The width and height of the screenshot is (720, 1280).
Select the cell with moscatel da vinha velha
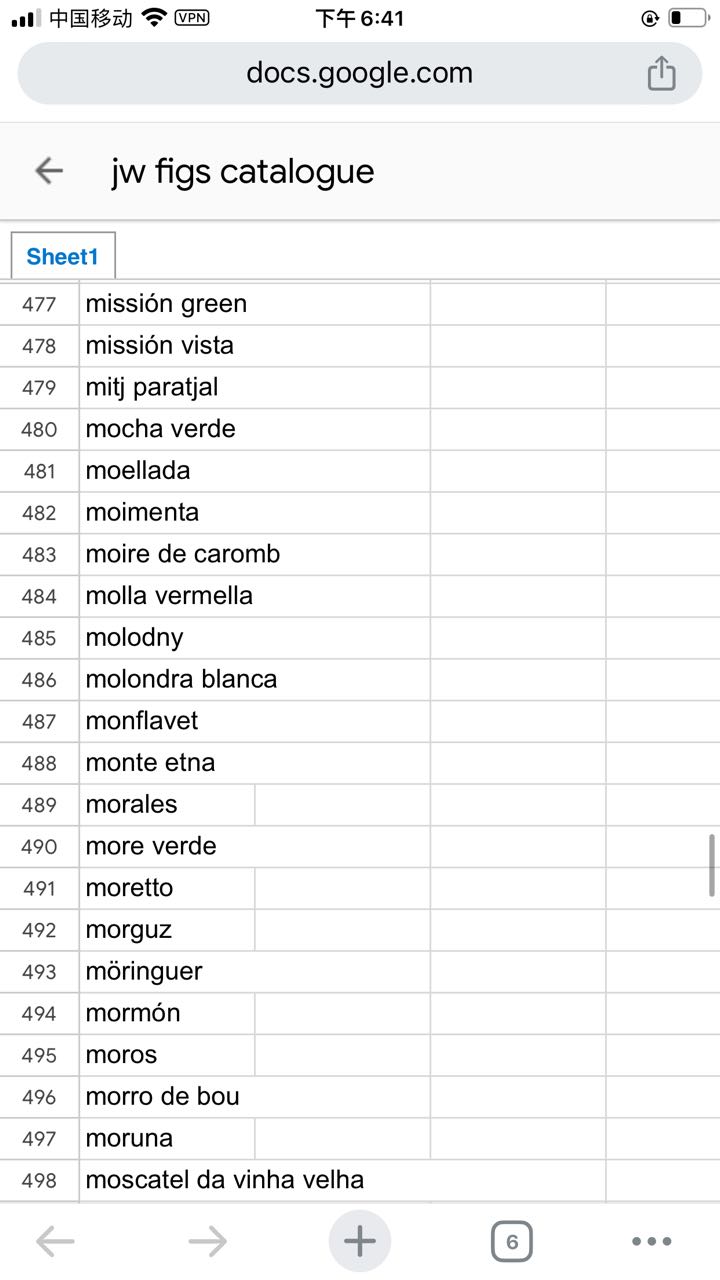coord(343,1180)
